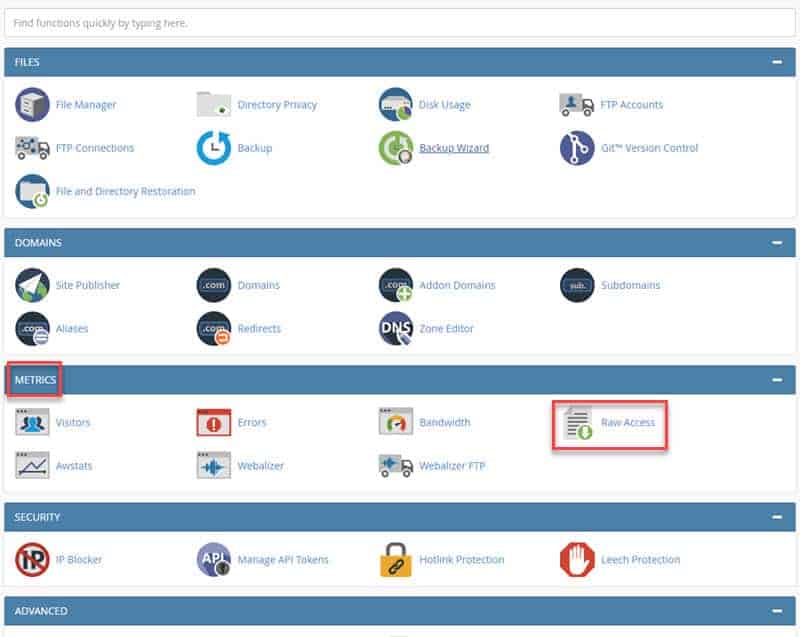Click the Manage API Tokens icon

[x=214, y=559]
